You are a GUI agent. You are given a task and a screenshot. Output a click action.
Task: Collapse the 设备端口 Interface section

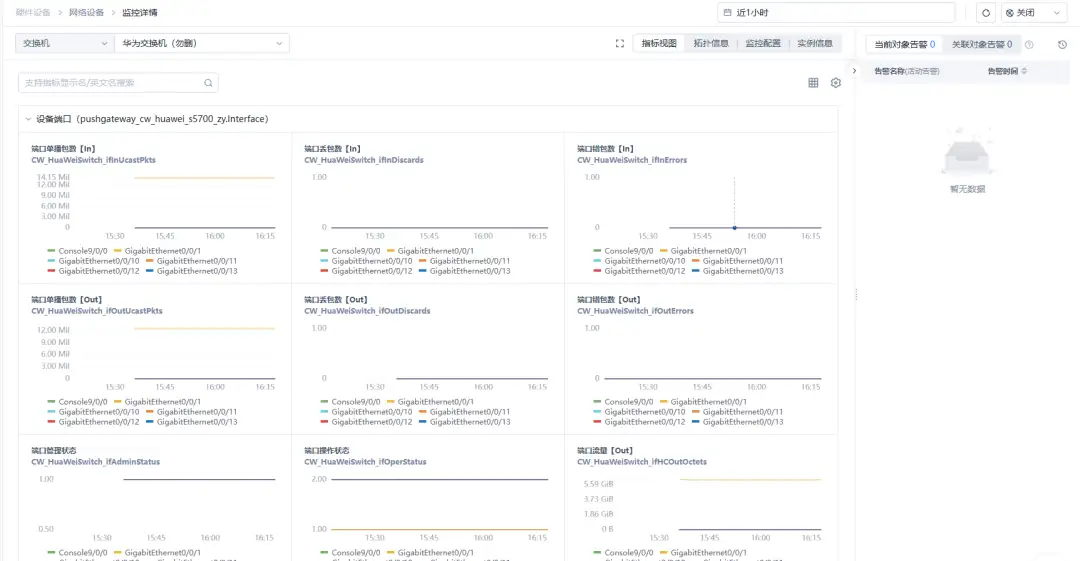click(28, 119)
